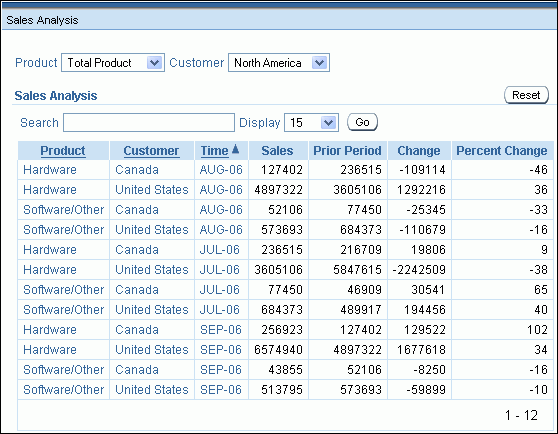Click the Prior Period column header
Image resolution: width=558 pixels, height=434 pixels.
[x=347, y=151]
